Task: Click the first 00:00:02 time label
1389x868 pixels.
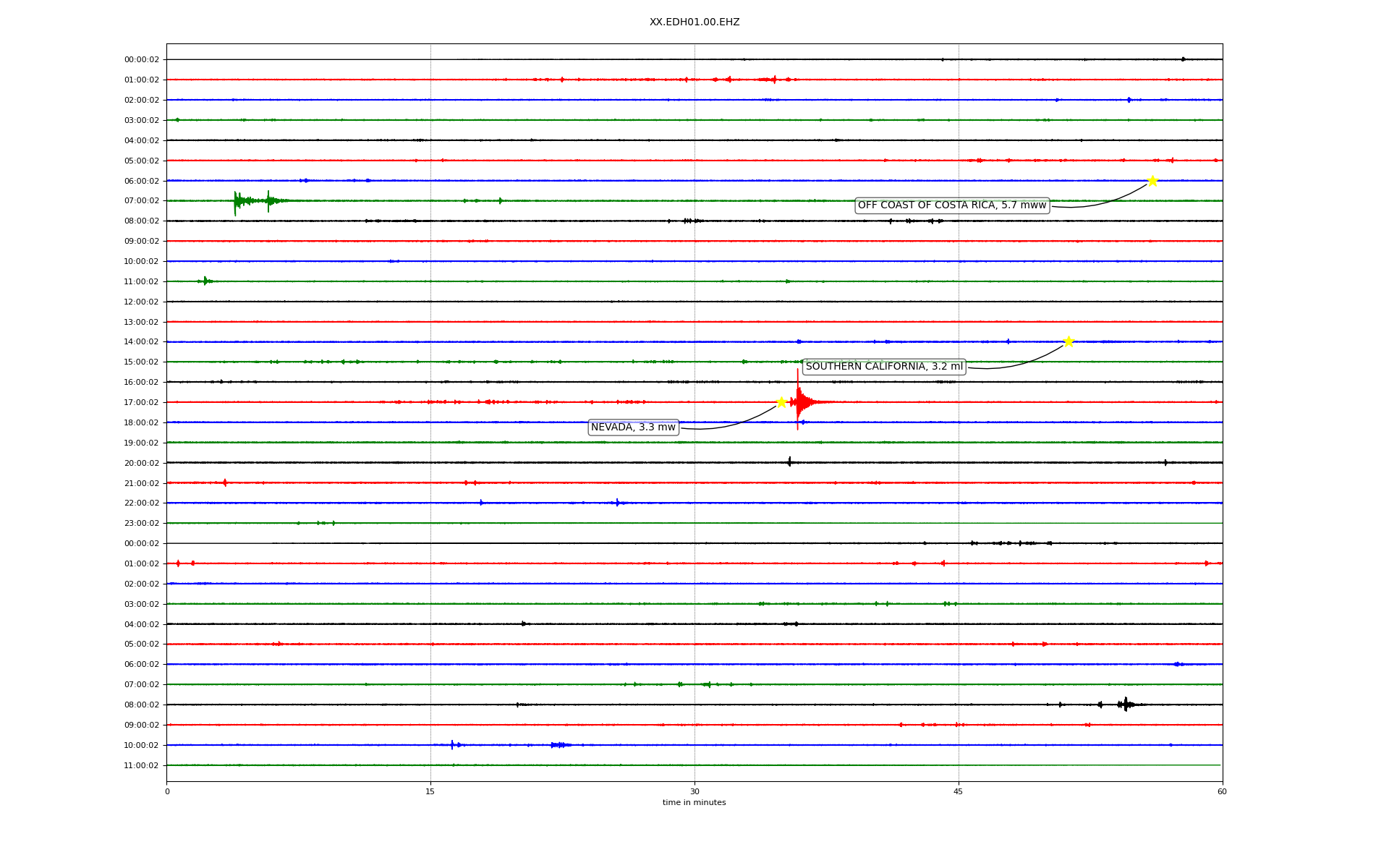Action: (x=142, y=60)
